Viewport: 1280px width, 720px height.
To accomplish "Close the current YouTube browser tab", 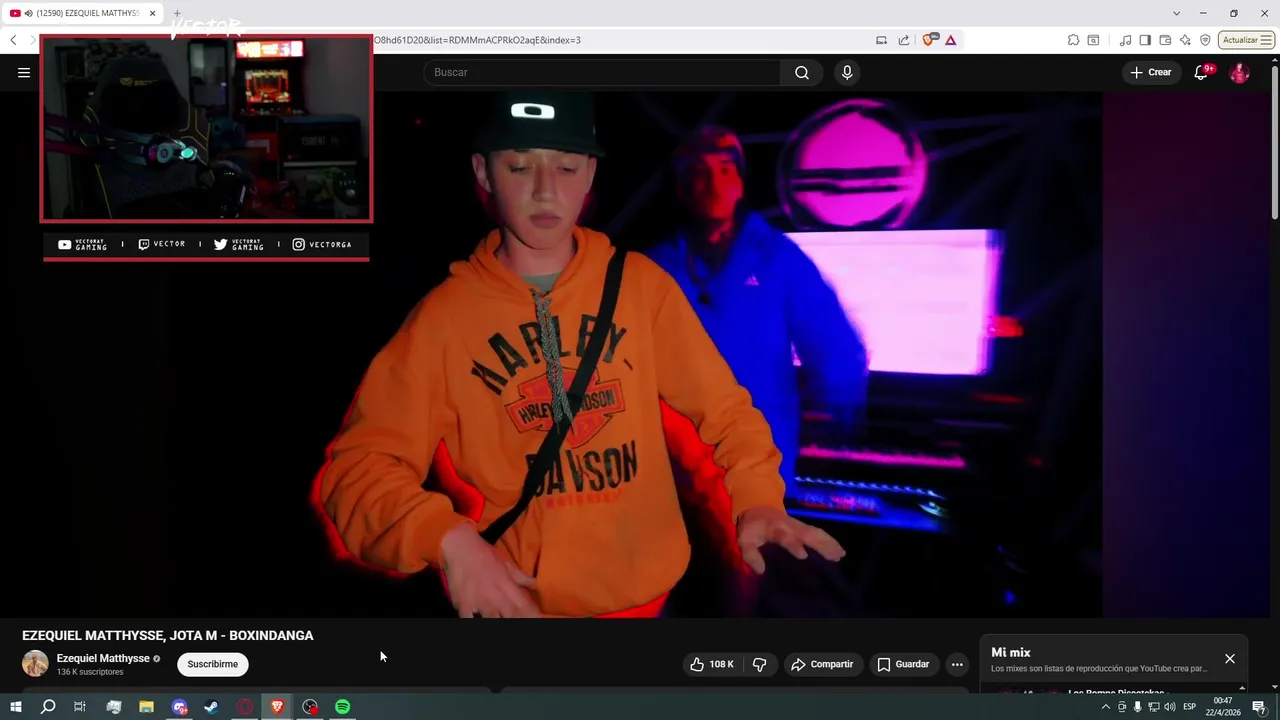I will pyautogui.click(x=153, y=13).
